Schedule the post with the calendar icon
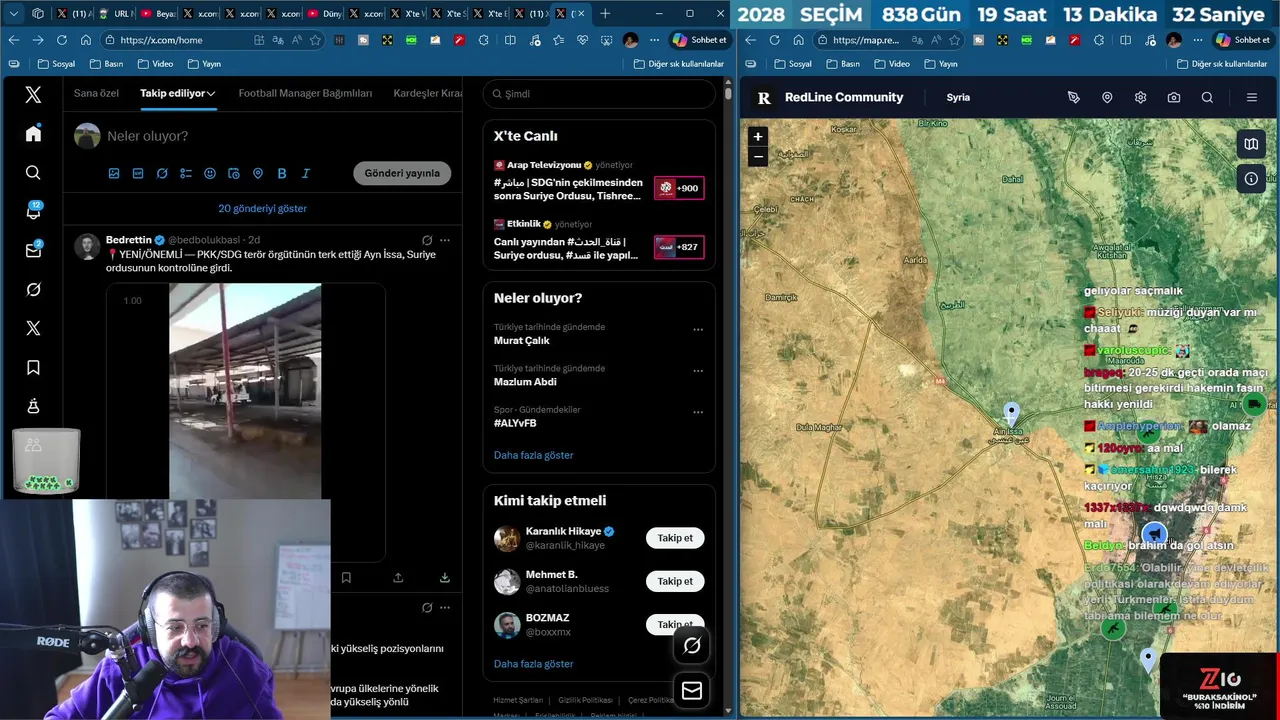The width and height of the screenshot is (1280, 720). 234,173
